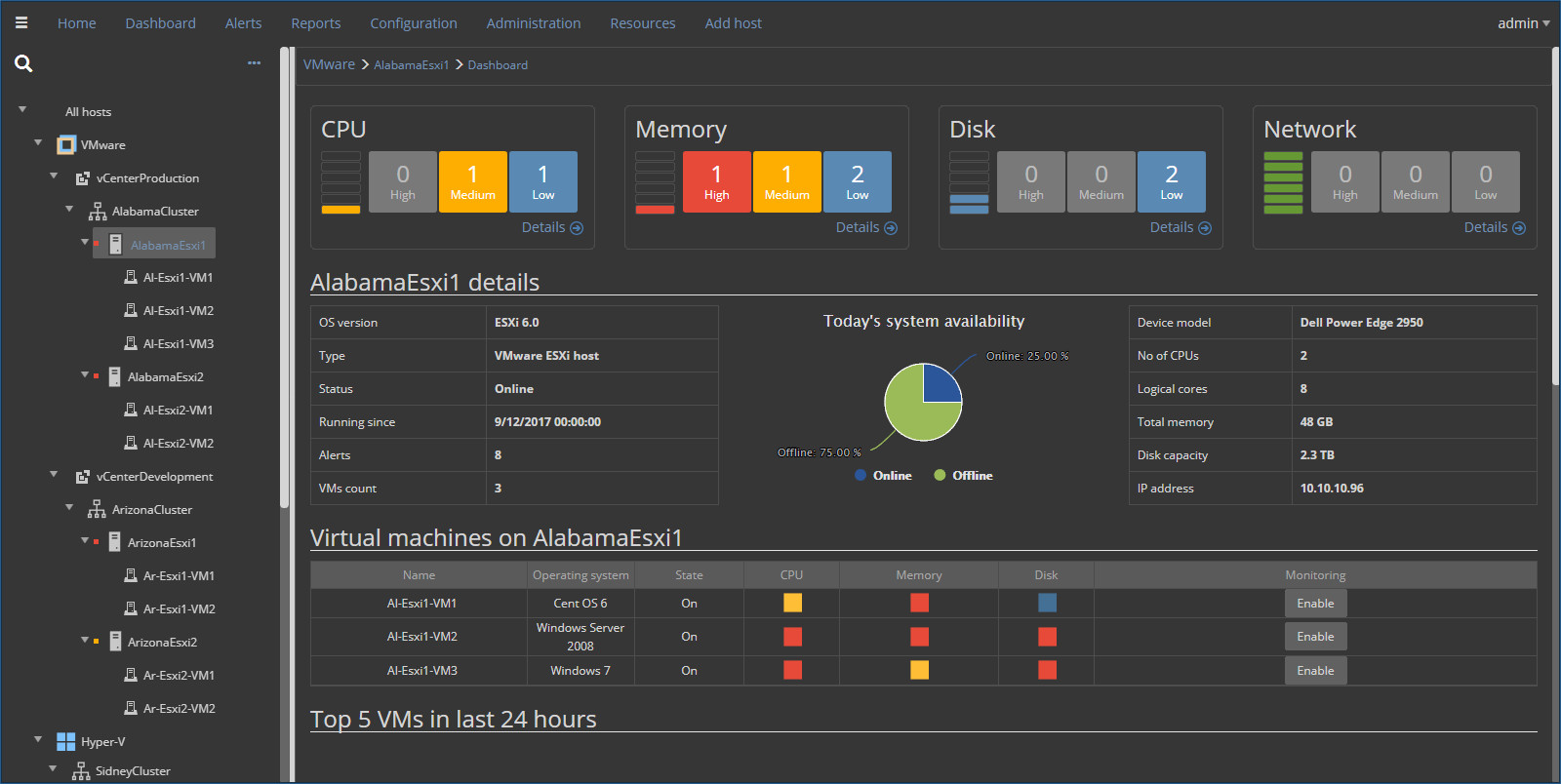The height and width of the screenshot is (784, 1561).
Task: Click the AlabamaEsxi1 host icon
Action: [x=115, y=244]
